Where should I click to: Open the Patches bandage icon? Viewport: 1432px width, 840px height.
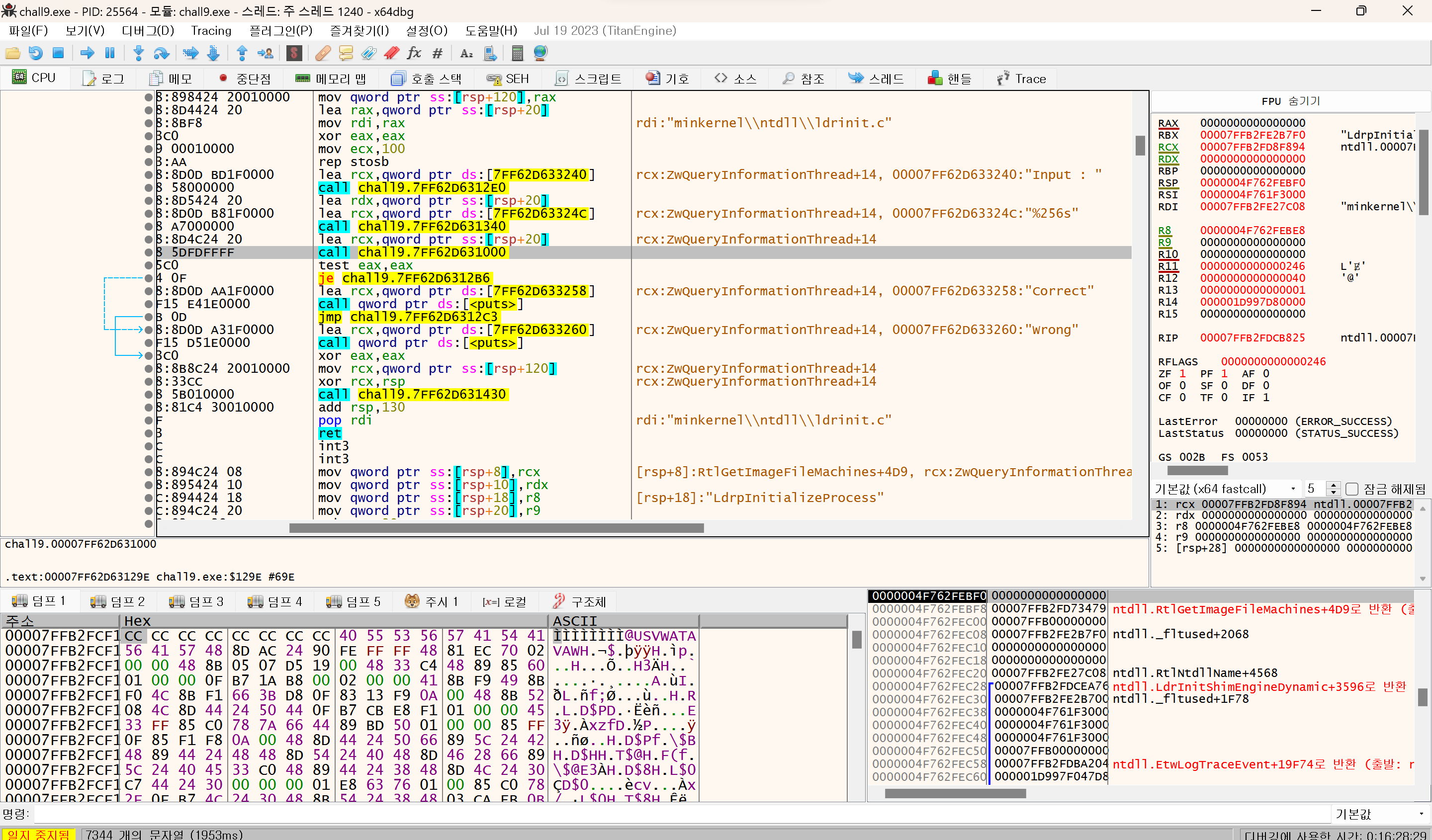(322, 53)
